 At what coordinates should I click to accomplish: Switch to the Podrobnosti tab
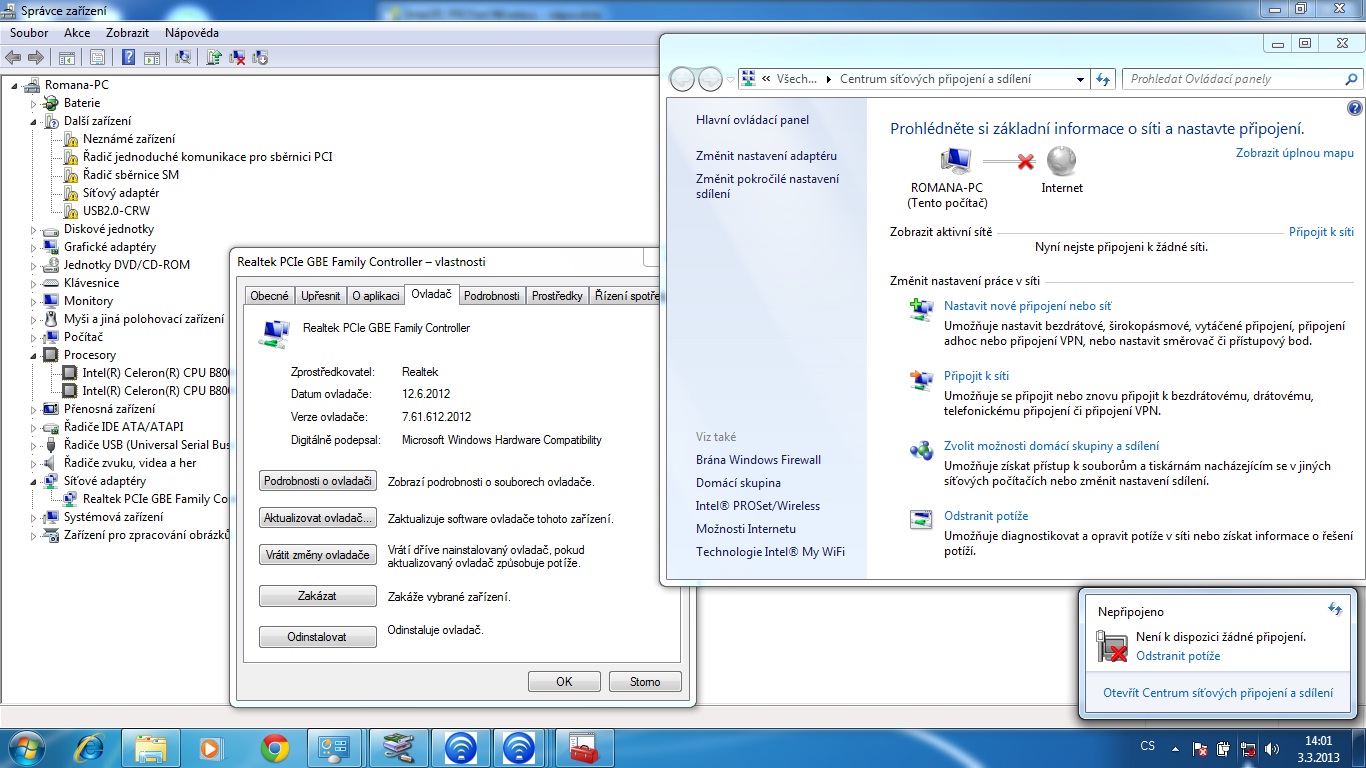491,296
